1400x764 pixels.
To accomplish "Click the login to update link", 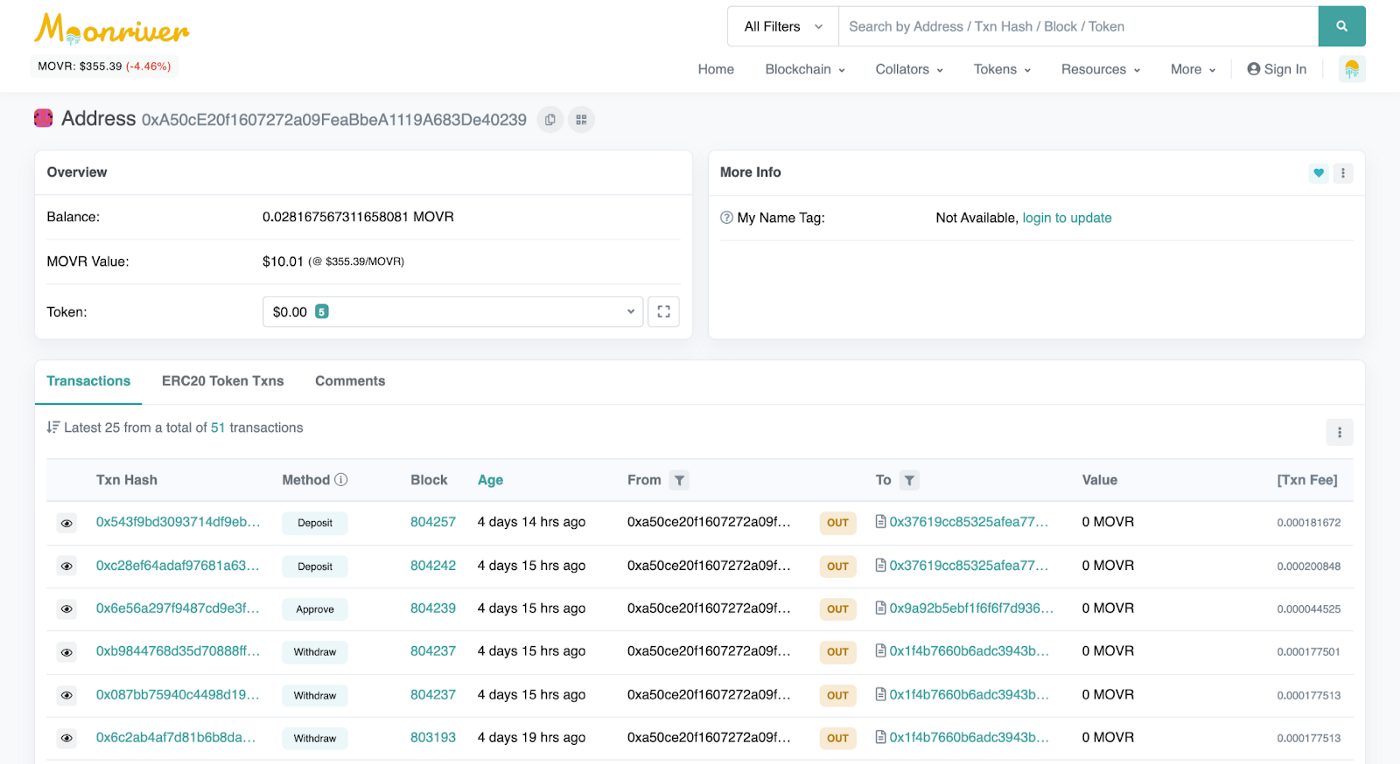I will click(1067, 218).
